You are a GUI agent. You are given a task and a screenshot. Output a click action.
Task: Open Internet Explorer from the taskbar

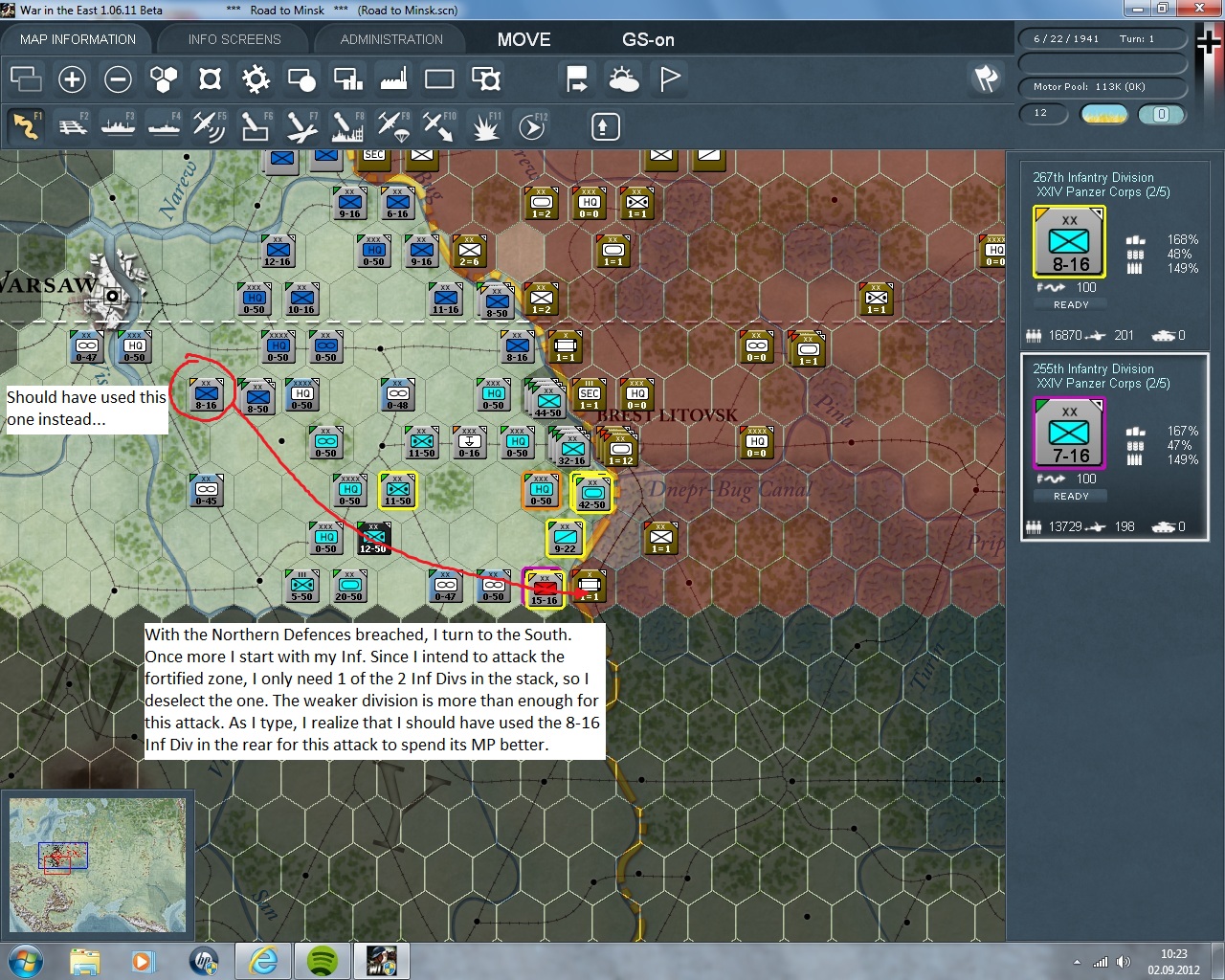(263, 961)
